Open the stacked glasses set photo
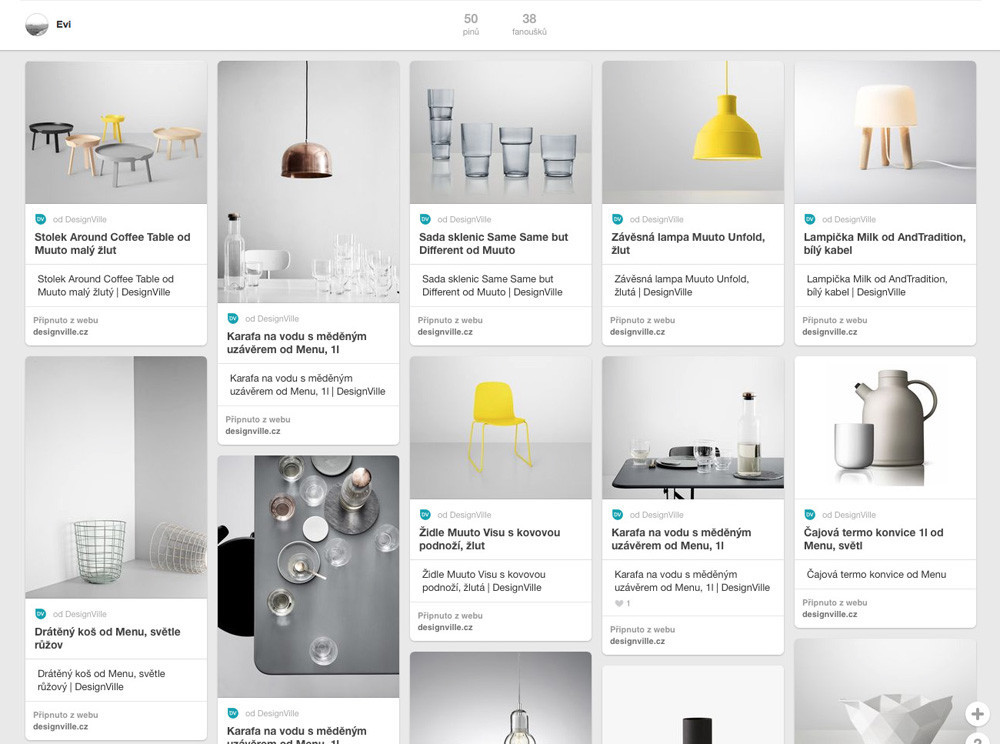This screenshot has height=744, width=1000. tap(501, 133)
